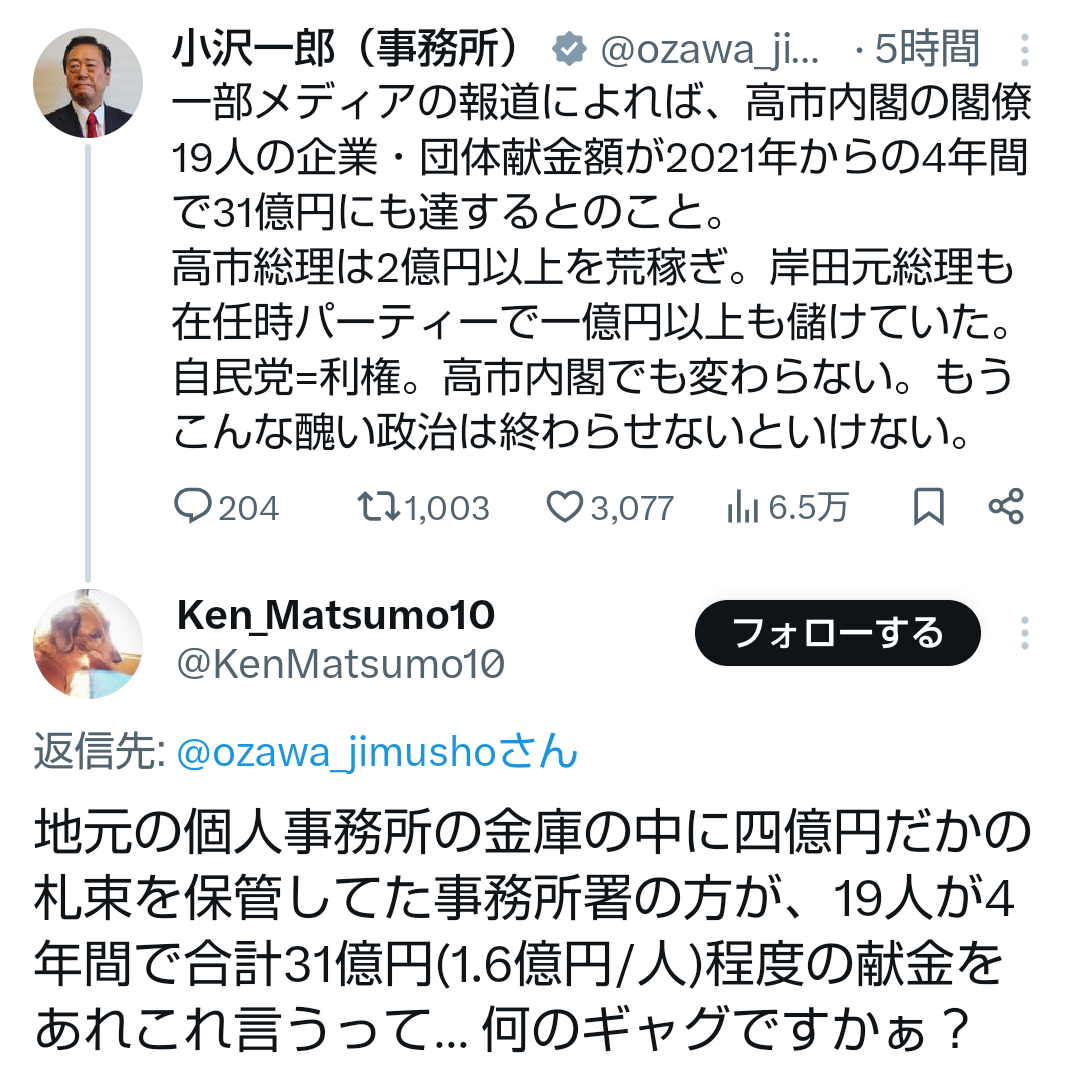Image resolution: width=1080 pixels, height=1080 pixels.
Task: Open the @ozawa_jimusho mention link
Action: 377,752
